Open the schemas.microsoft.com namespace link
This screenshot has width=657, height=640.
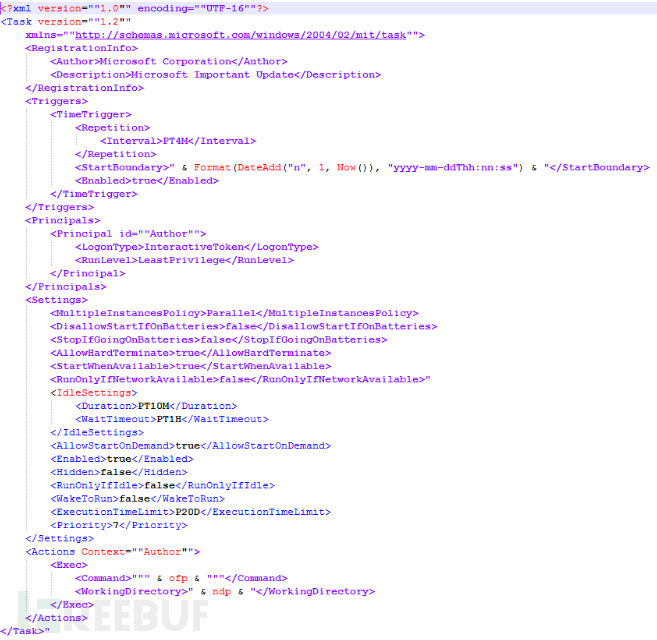pos(241,35)
